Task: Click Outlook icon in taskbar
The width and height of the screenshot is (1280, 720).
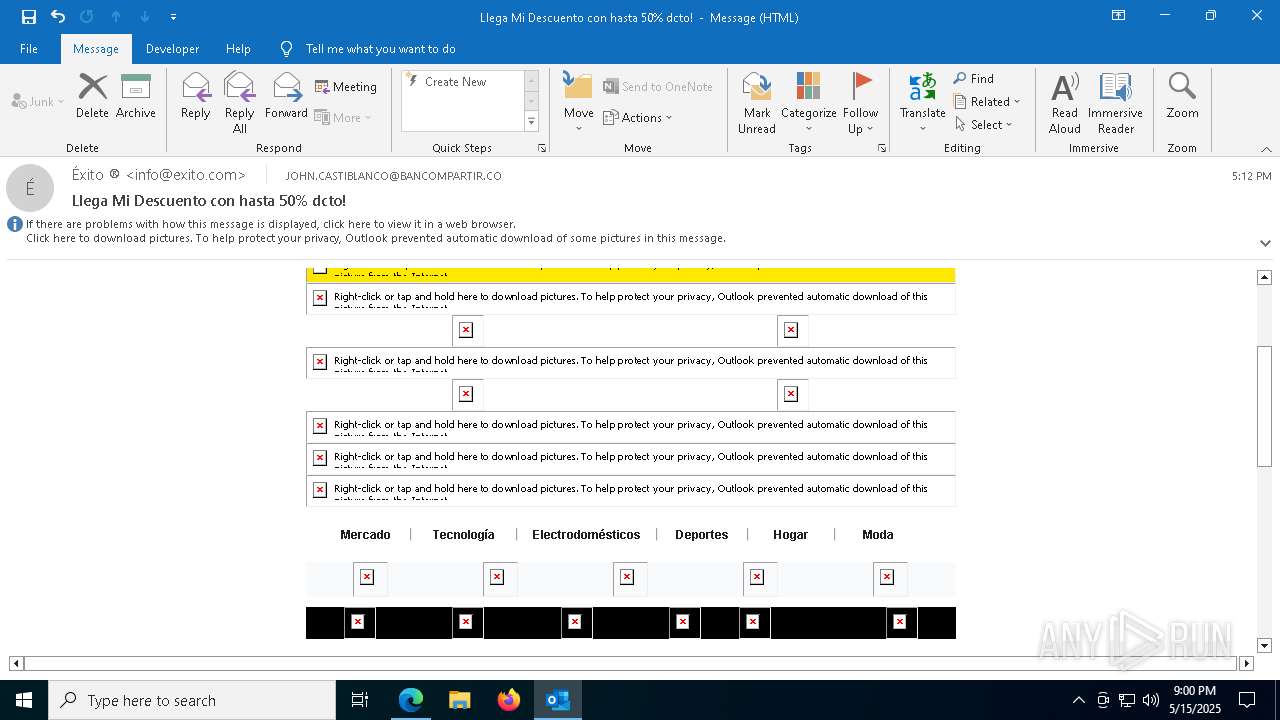Action: coord(558,700)
